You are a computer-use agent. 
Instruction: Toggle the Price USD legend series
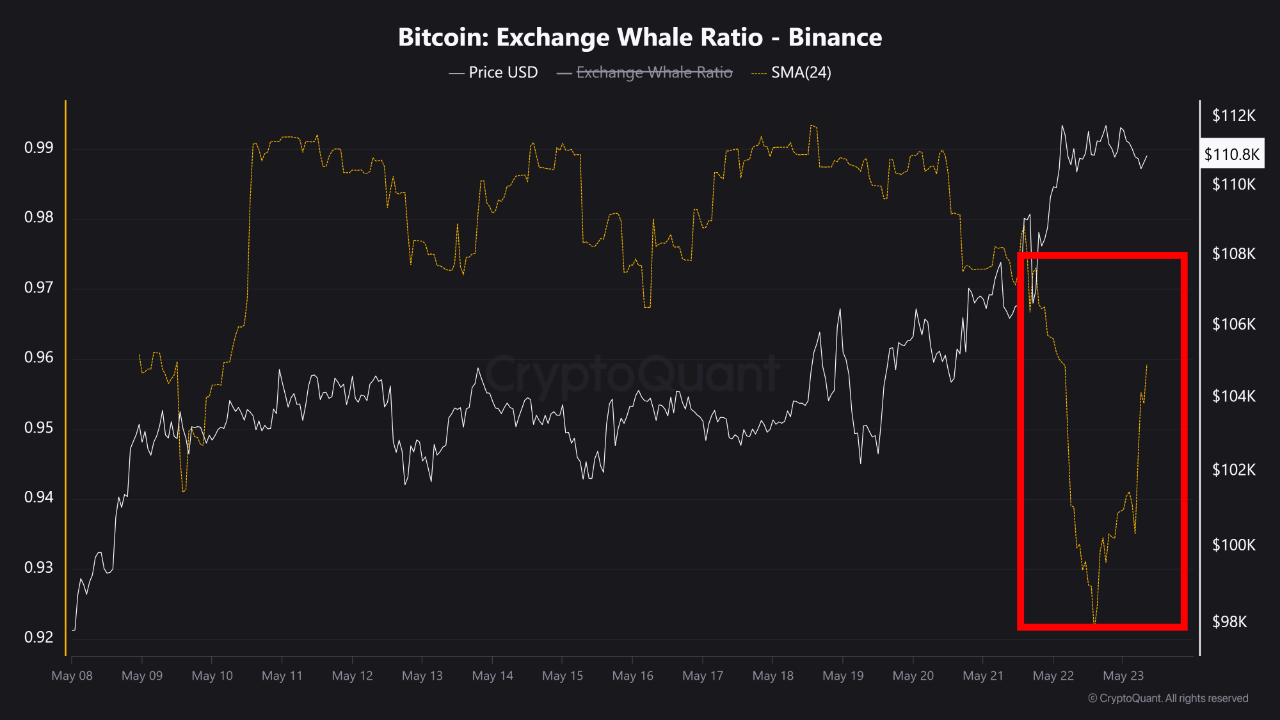503,72
